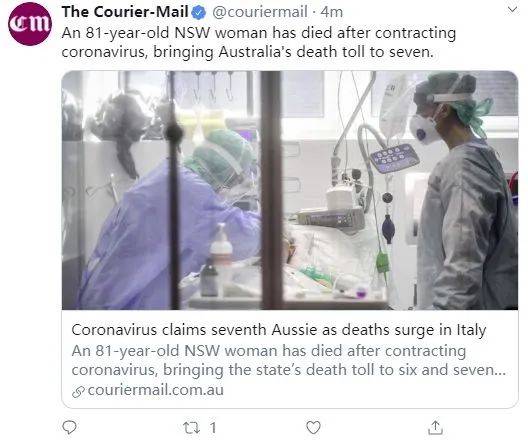Click the tweet text about NSW woman
Viewport: 528px width, 440px height.
259,42
